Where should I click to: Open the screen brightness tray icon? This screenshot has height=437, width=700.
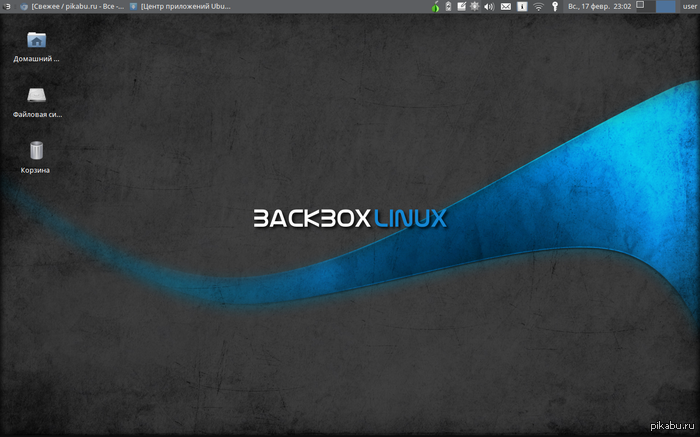(474, 6)
